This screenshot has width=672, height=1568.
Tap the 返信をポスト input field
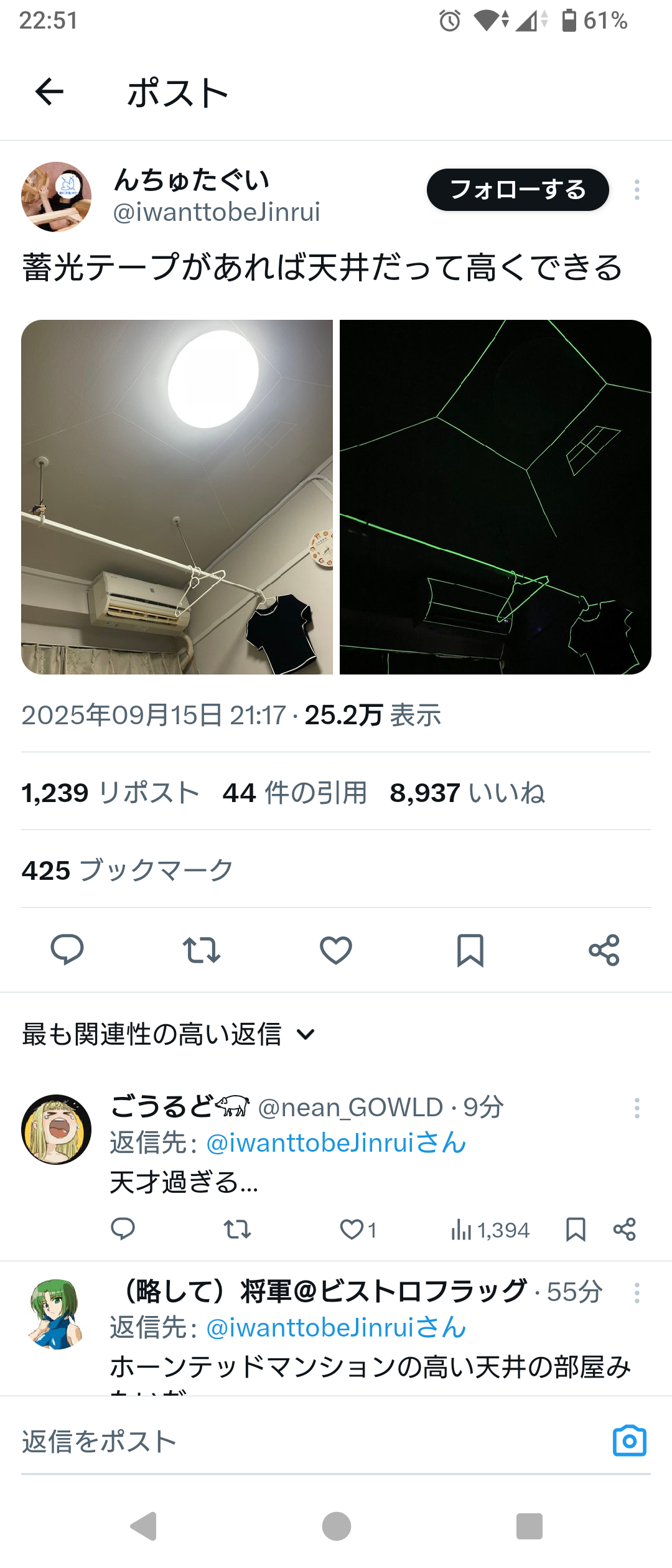click(311, 1441)
